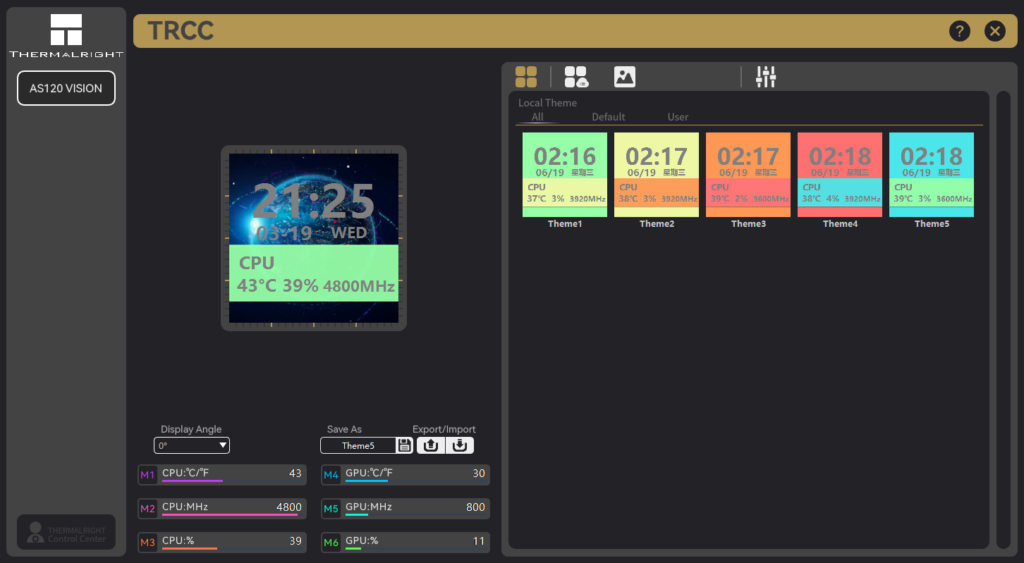1024x563 pixels.
Task: Click the image gallery icon
Action: click(x=625, y=77)
